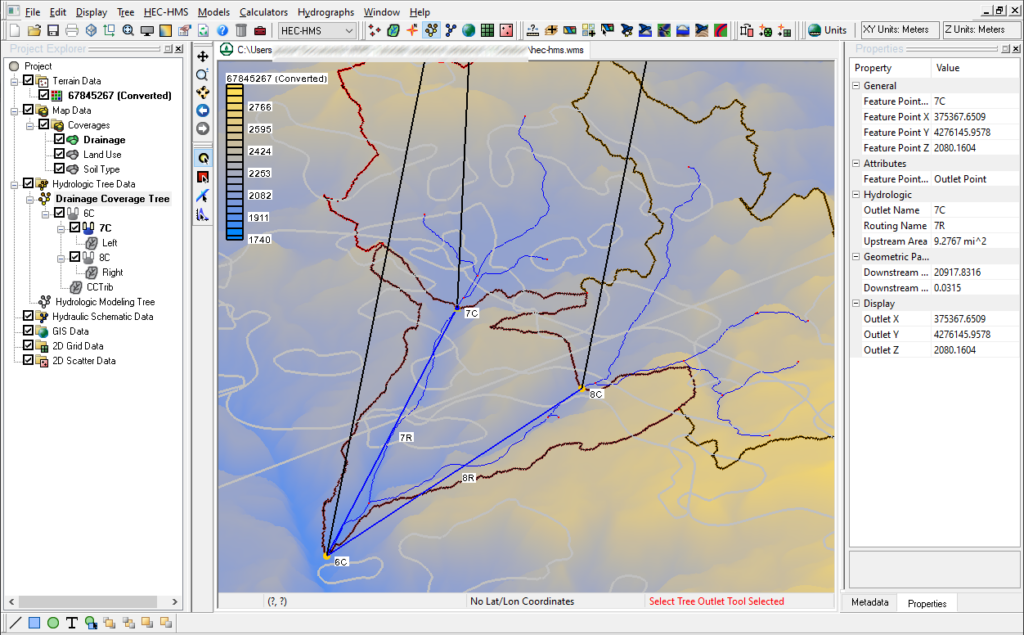The height and width of the screenshot is (635, 1024).
Task: Toggle the Drainage coverage checkbox
Action: 59,139
